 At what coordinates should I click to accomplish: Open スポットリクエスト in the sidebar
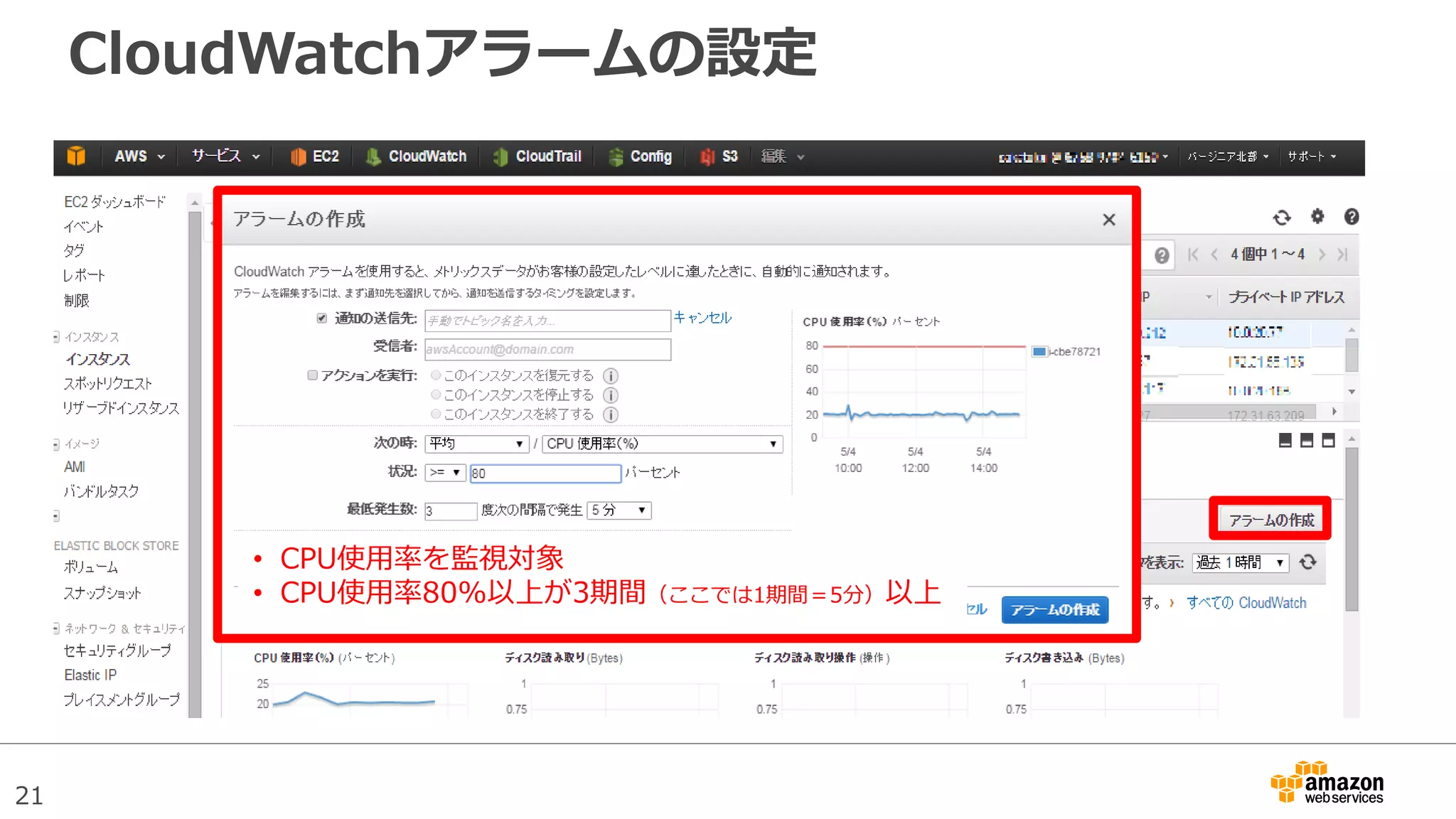tap(108, 384)
